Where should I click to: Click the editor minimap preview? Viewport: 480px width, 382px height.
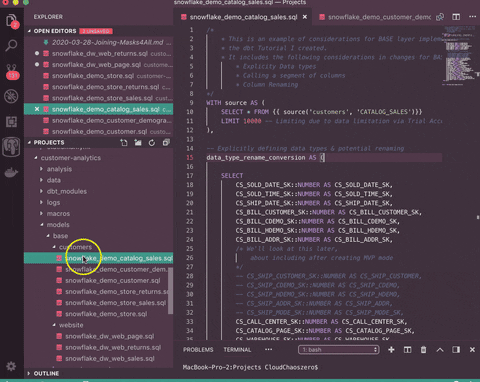tap(460, 55)
